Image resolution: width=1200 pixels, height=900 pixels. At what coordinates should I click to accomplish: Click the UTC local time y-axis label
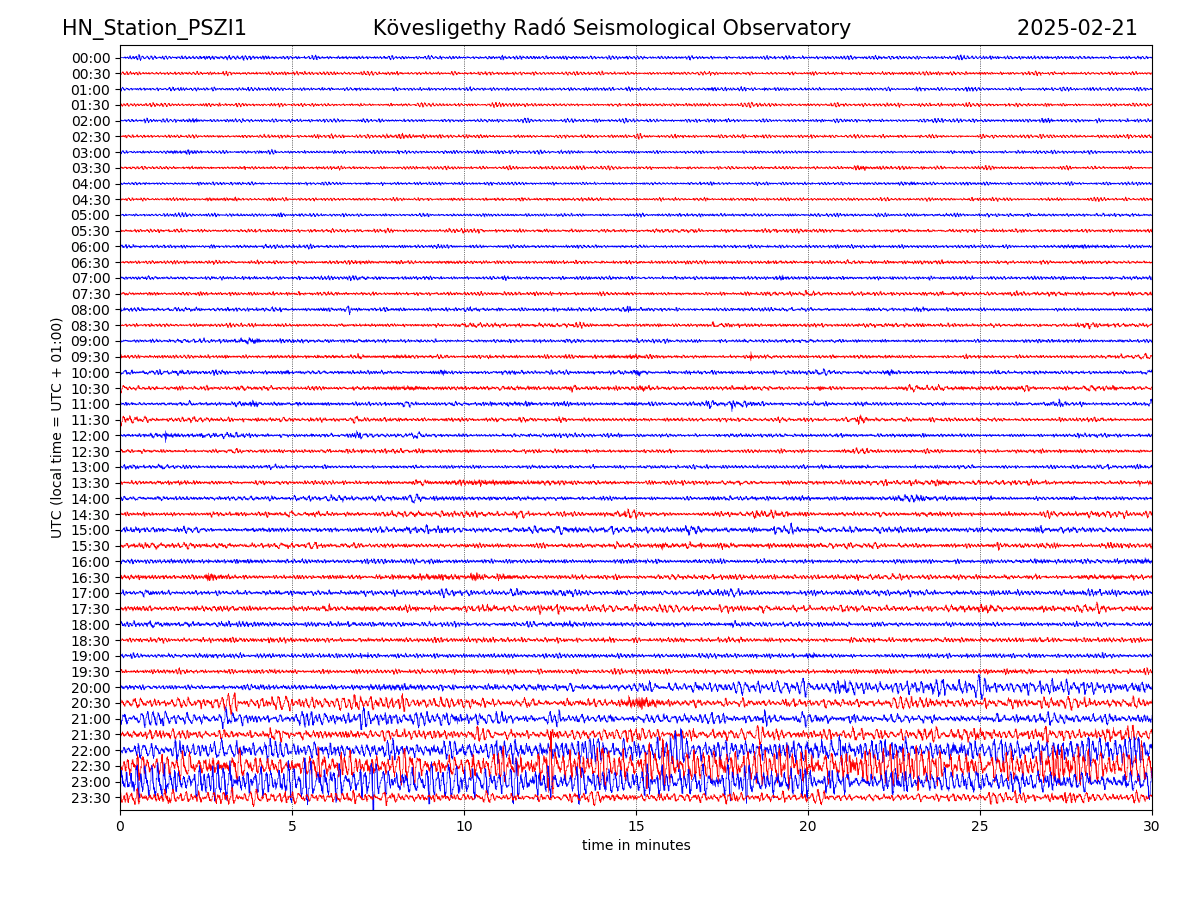click(57, 427)
